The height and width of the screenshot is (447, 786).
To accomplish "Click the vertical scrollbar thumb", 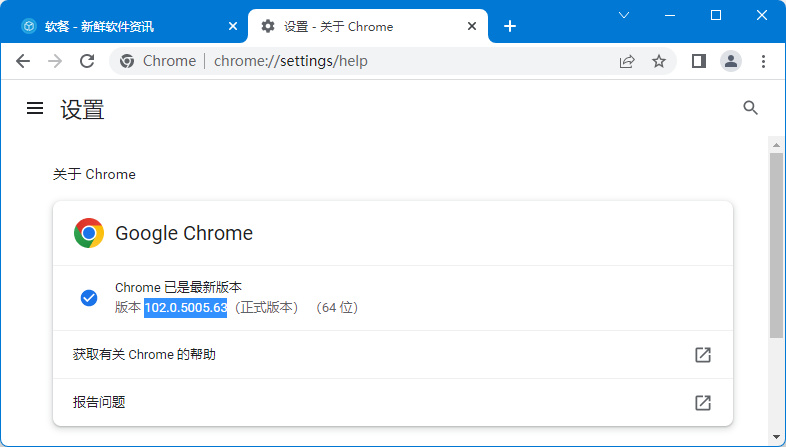I will coord(776,245).
